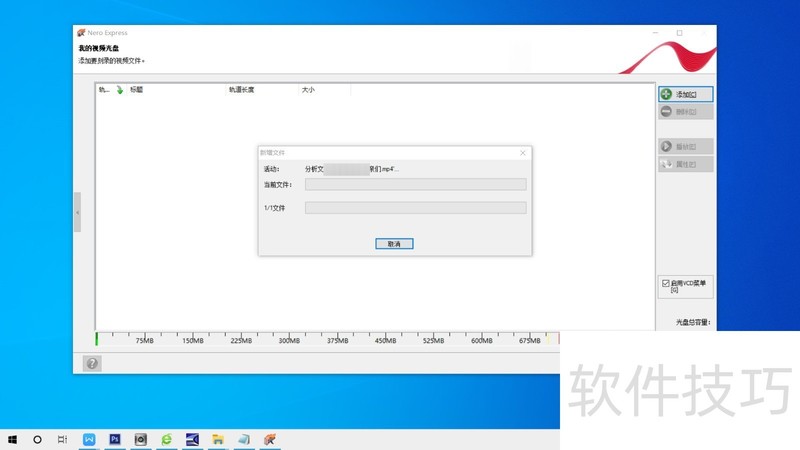
Task: Open Photoshop from the taskbar
Action: pyautogui.click(x=115, y=439)
